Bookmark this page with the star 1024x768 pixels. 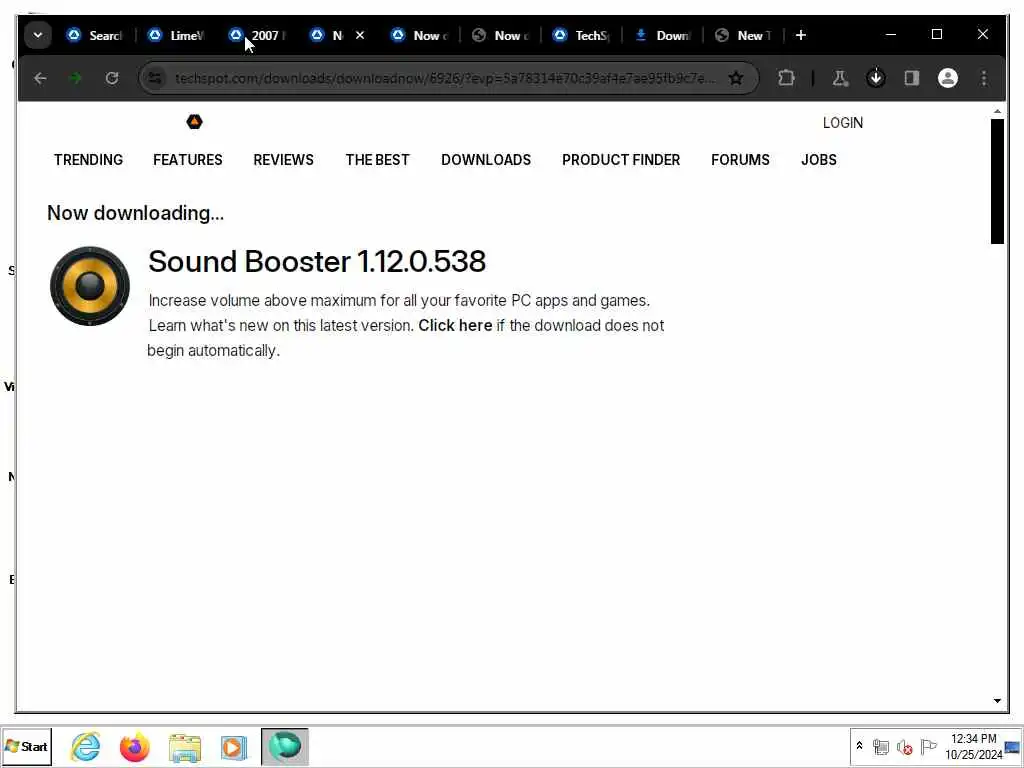[736, 78]
